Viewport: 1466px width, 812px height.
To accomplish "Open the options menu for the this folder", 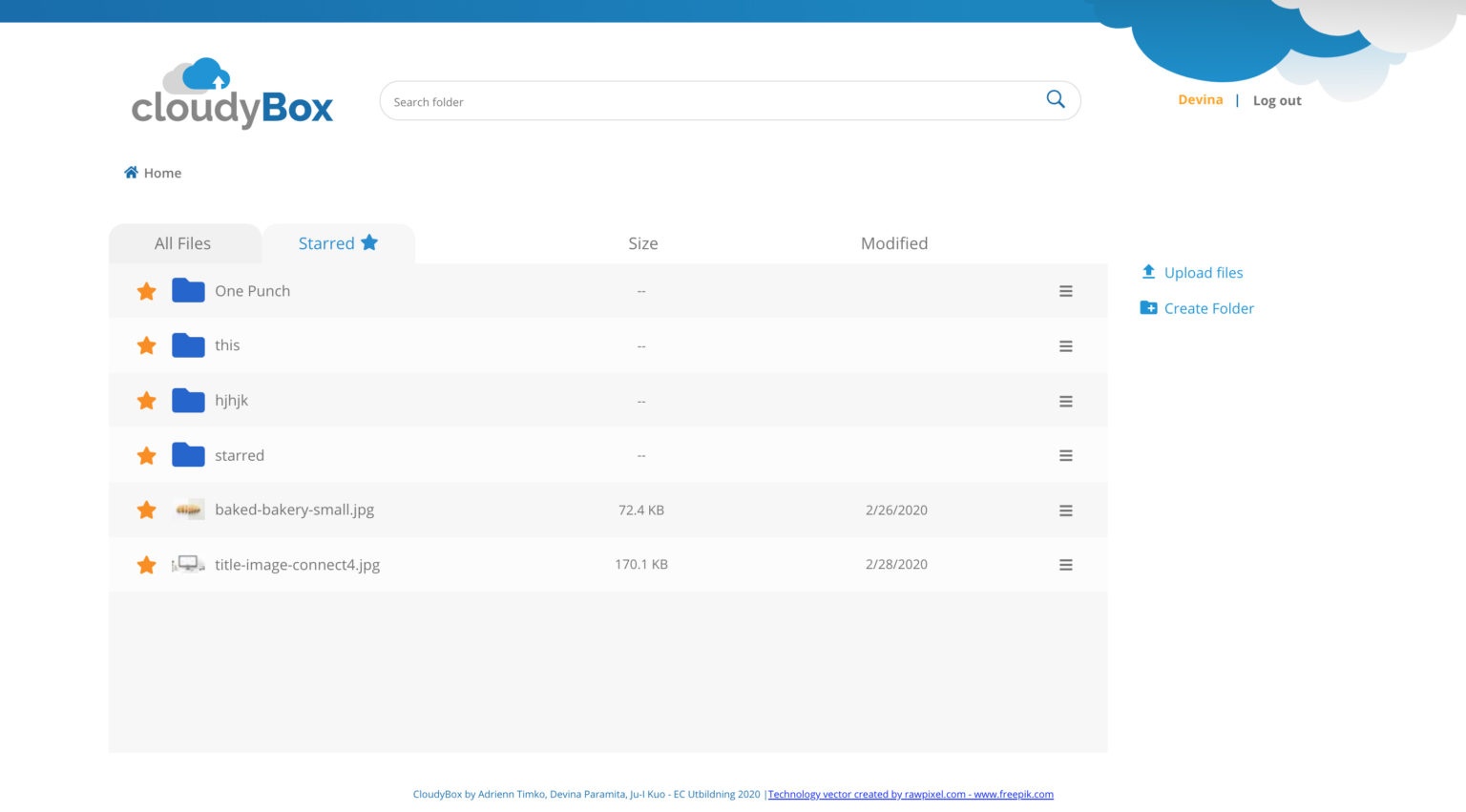I will 1065,345.
